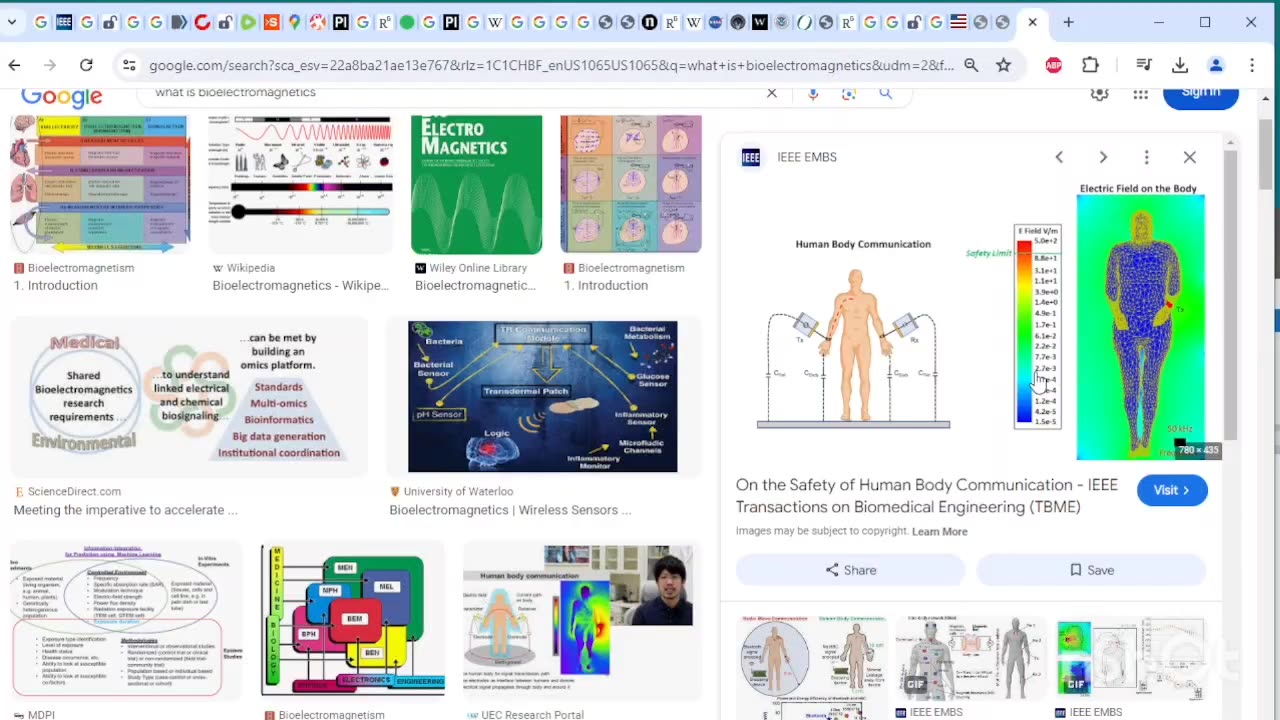Click the IEEE EMBS source name
This screenshot has height=720, width=1280.
click(807, 157)
